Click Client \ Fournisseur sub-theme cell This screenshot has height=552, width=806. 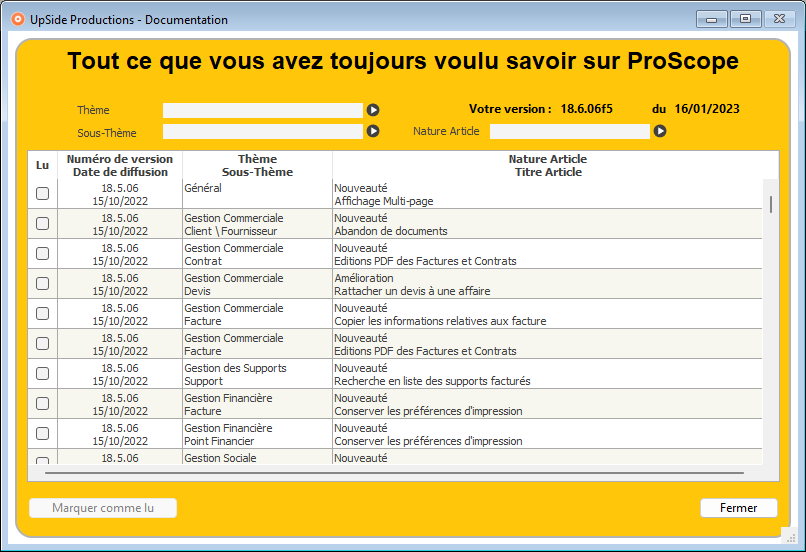(x=231, y=231)
